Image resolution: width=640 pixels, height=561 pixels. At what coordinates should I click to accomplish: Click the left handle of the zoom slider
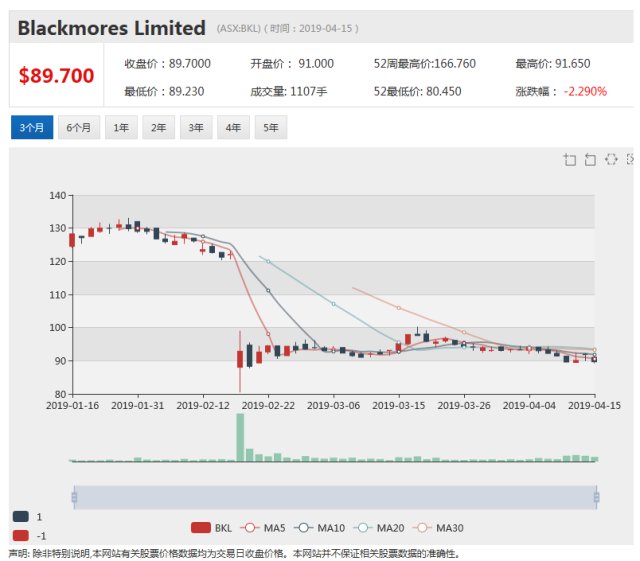coord(73,497)
